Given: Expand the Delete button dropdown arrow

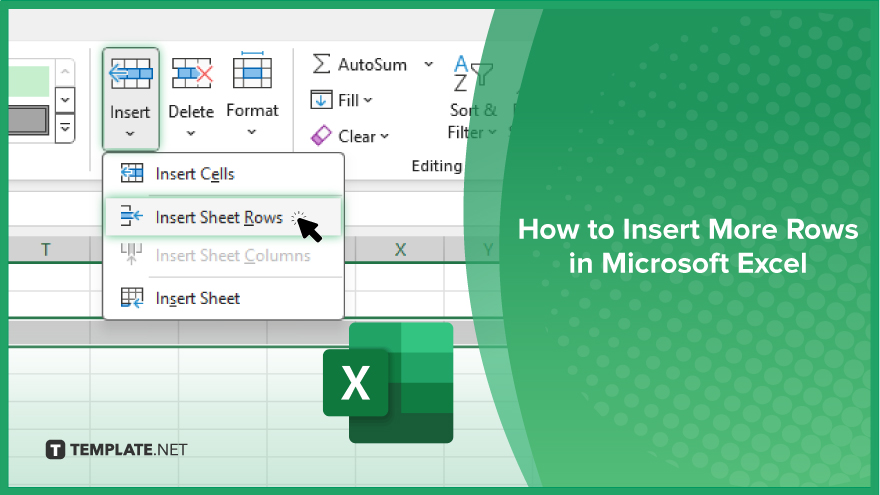Looking at the screenshot, I should pos(191,134).
